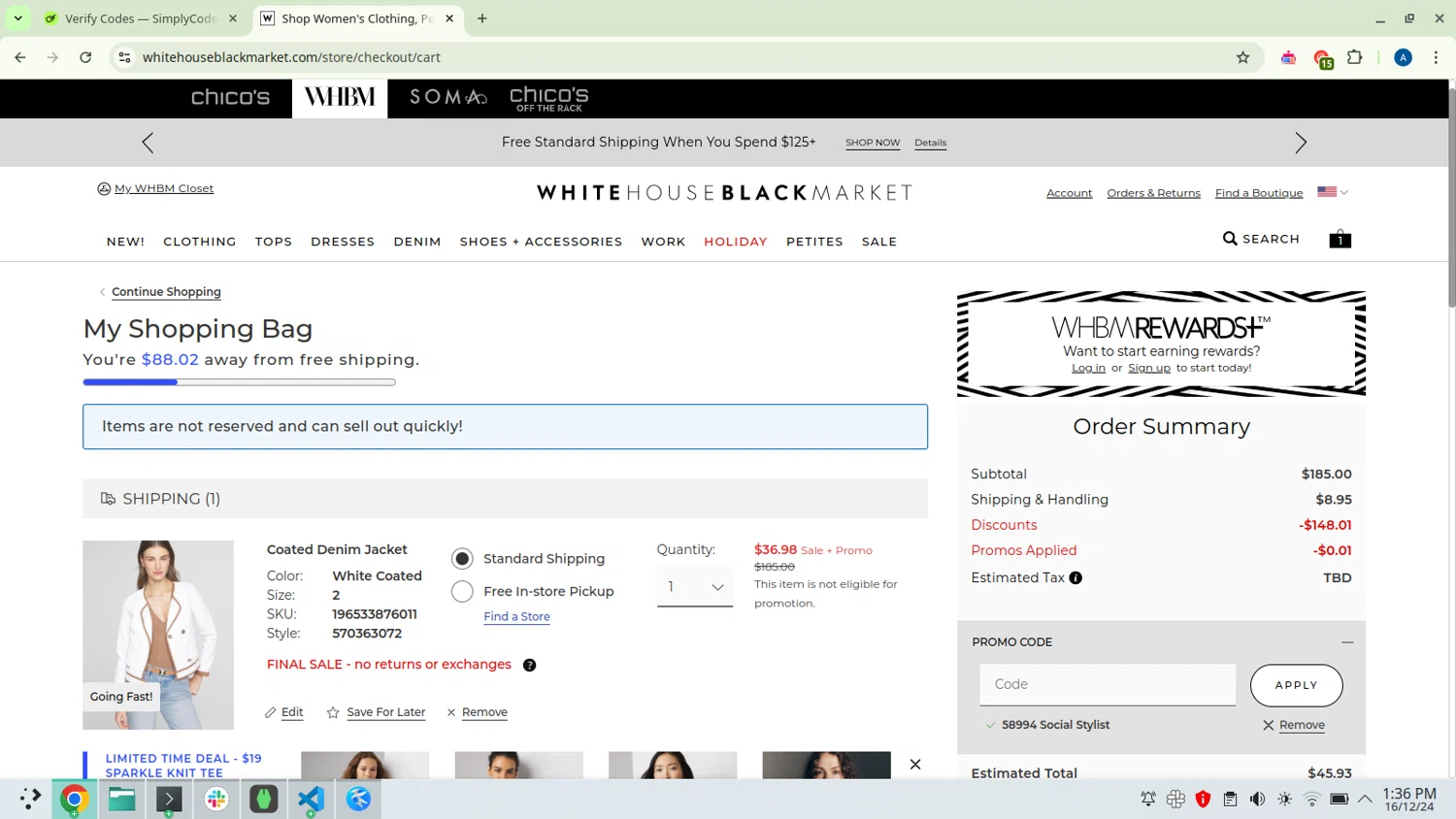The height and width of the screenshot is (819, 1456).
Task: Open Chrome's three-dot menu
Action: [x=1436, y=57]
